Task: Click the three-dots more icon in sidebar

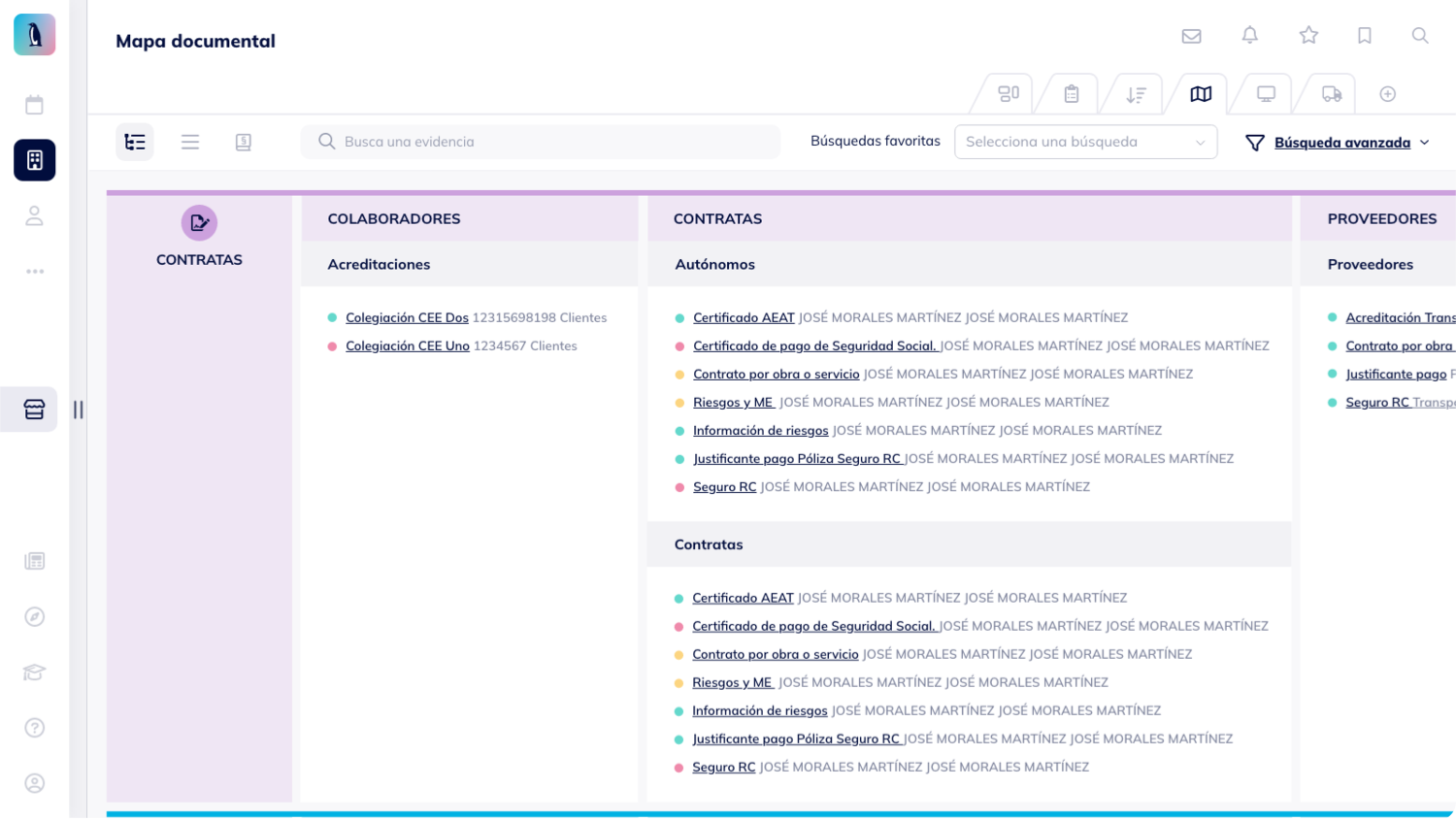Action: click(x=35, y=272)
